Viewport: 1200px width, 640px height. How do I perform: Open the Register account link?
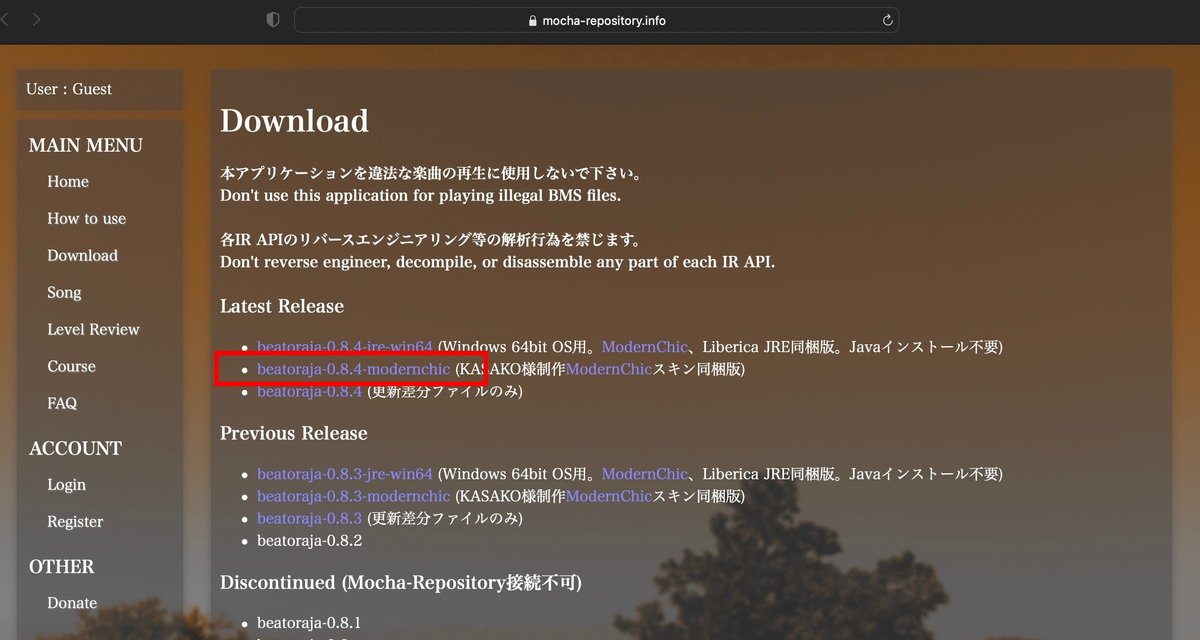point(75,522)
